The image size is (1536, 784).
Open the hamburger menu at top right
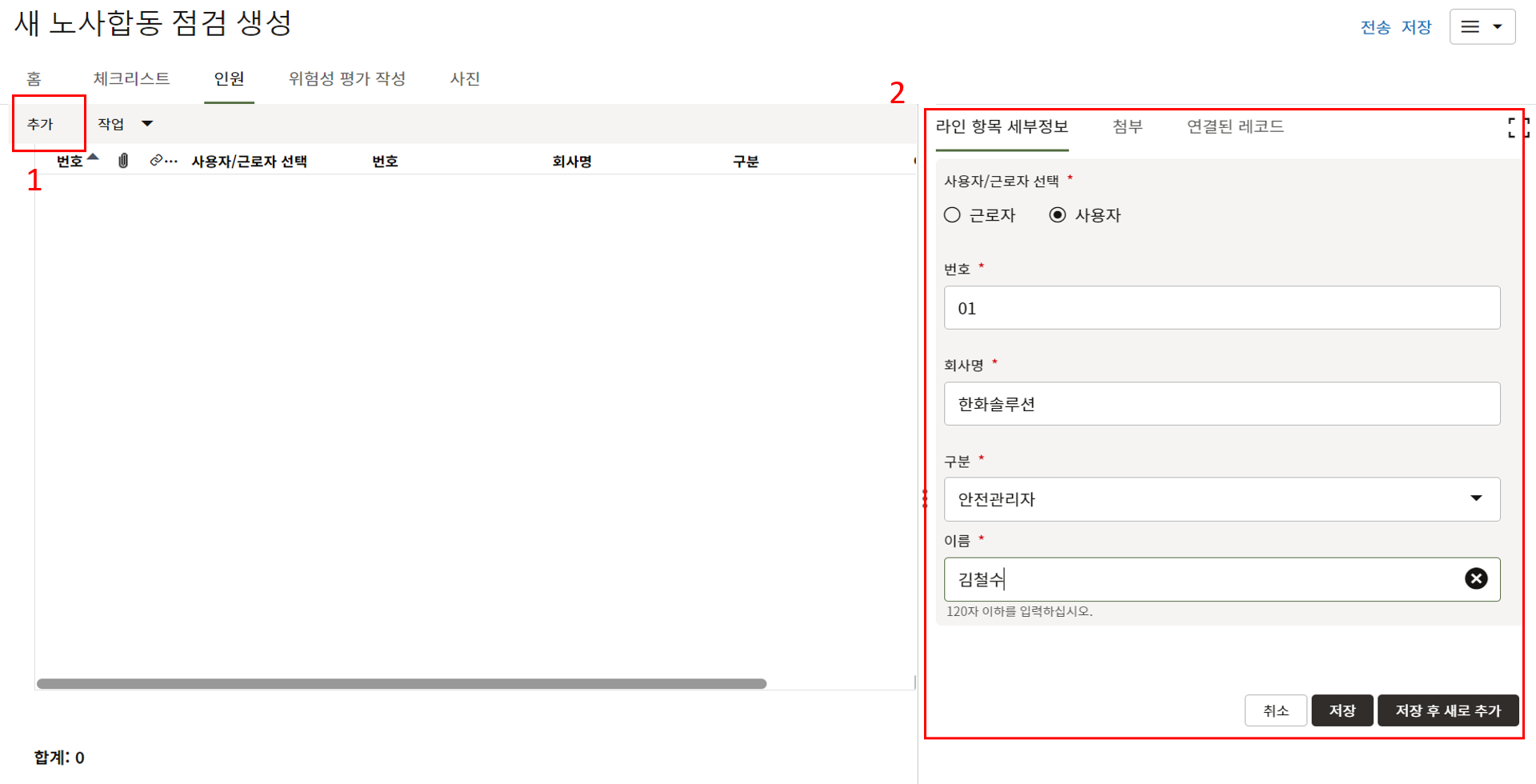[x=1482, y=27]
